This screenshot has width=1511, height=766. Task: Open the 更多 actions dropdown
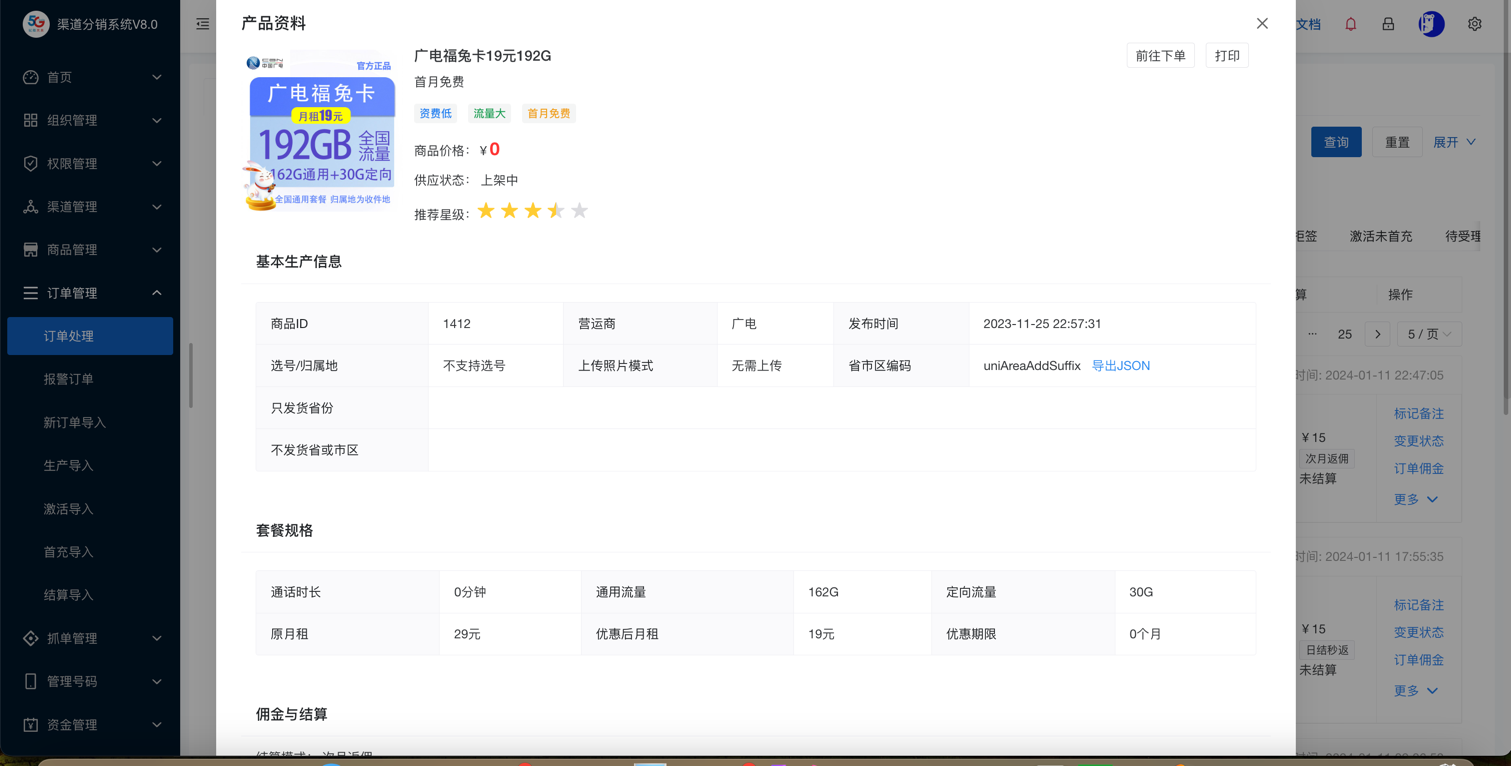[x=1415, y=499]
